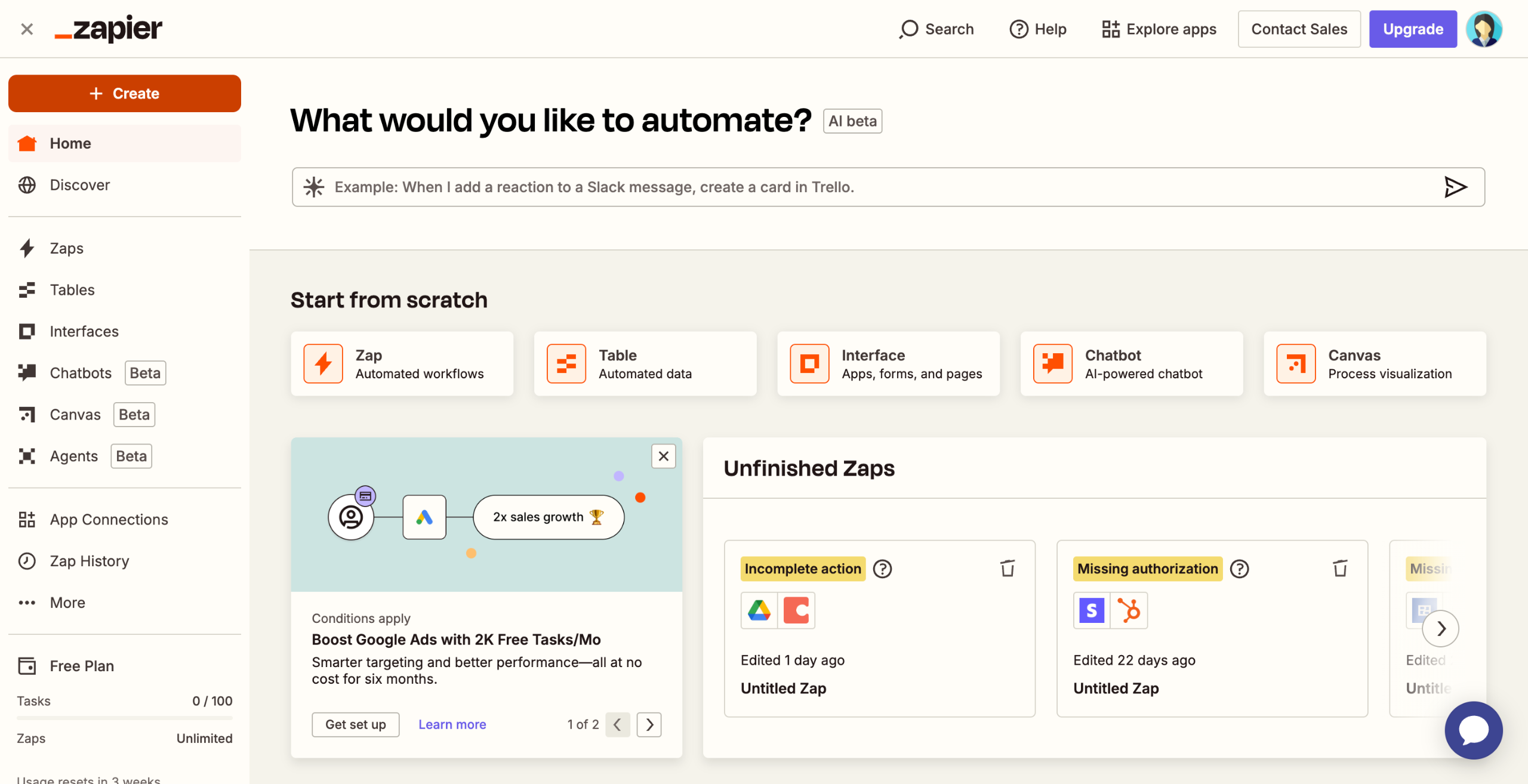Open App Connections in the sidebar

pos(109,519)
